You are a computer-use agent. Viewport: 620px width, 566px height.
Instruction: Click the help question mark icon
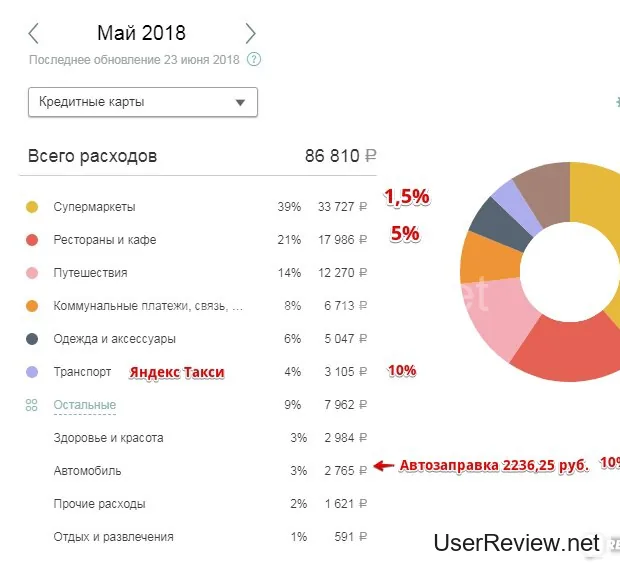254,60
